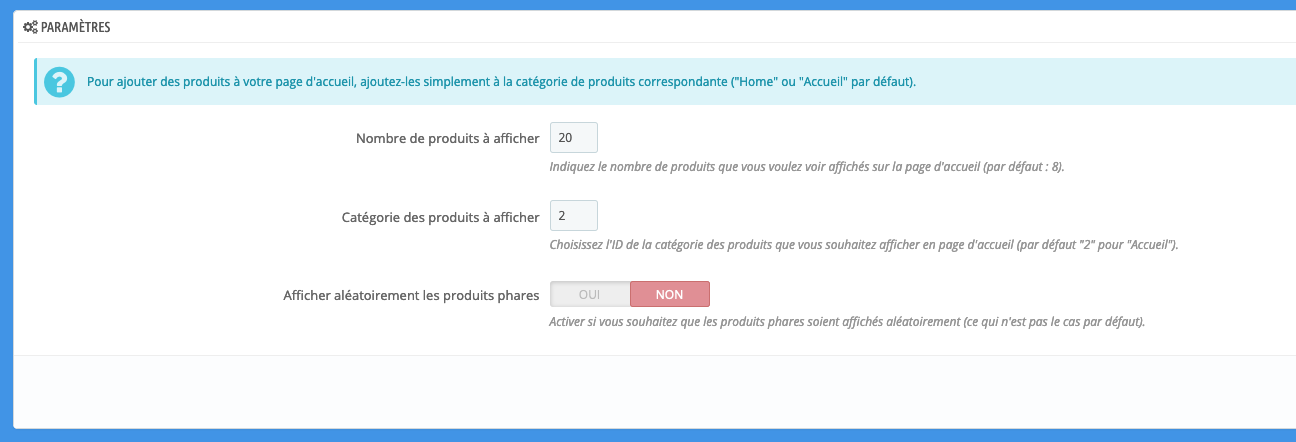Click 'Afficher aléatoirement les produits phares' label

pos(412,295)
